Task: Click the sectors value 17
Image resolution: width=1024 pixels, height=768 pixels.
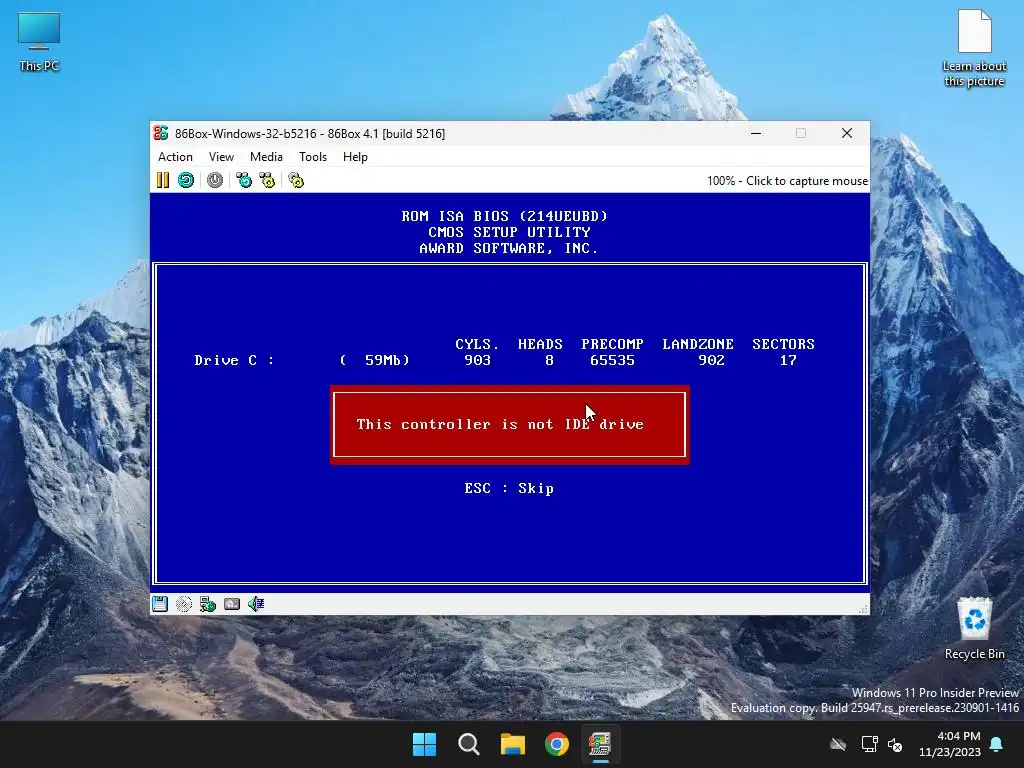Action: click(x=788, y=360)
